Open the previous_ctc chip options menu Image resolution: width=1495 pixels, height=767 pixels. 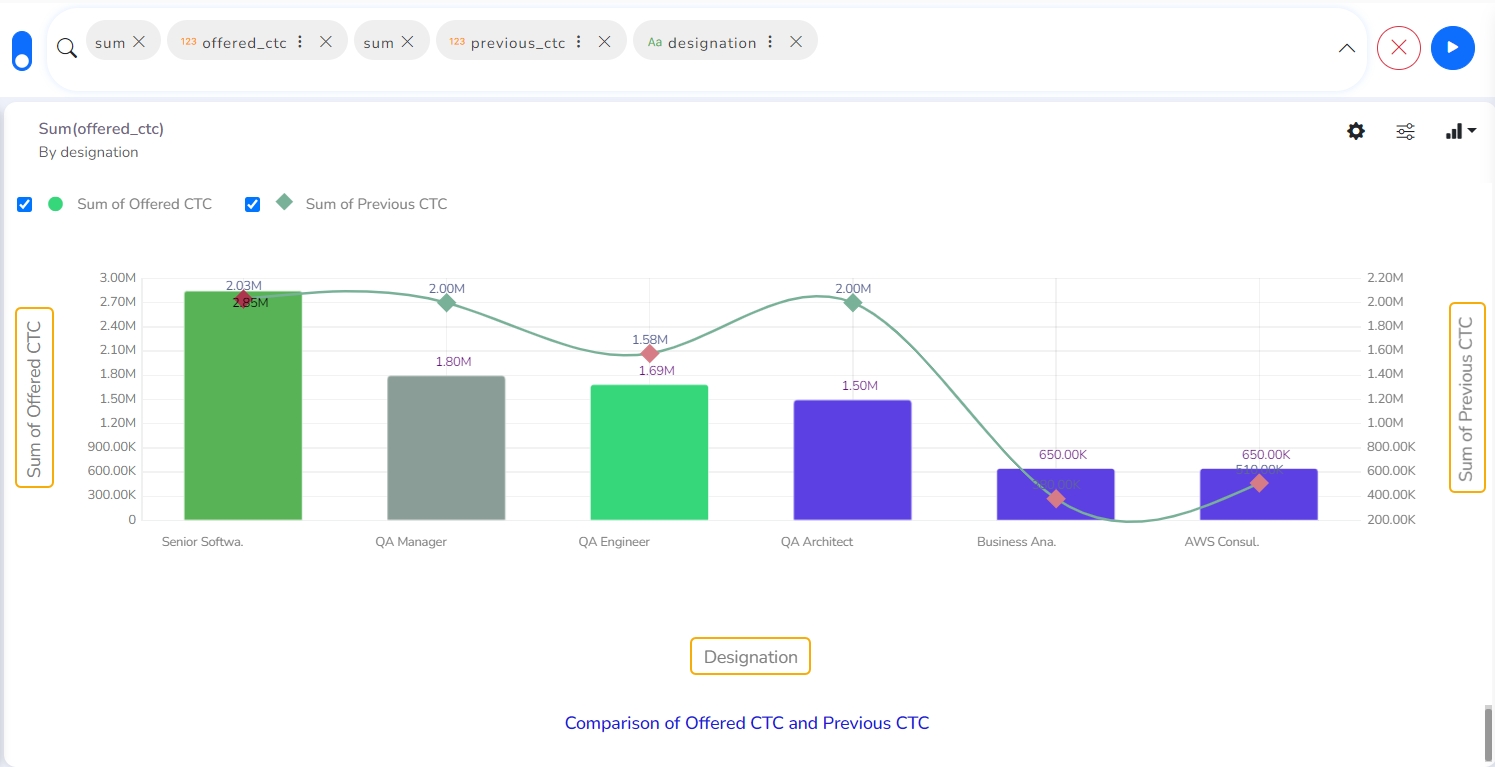579,42
